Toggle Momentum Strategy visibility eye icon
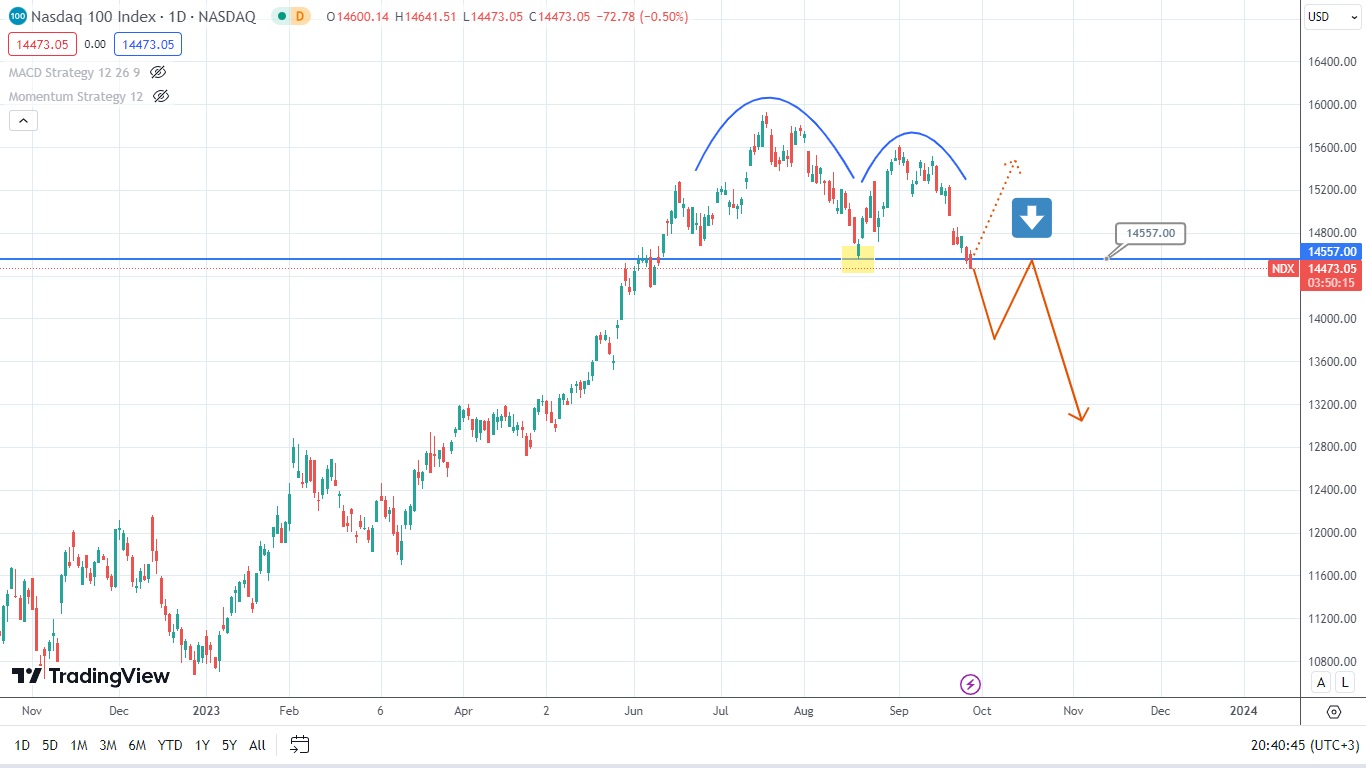Viewport: 1366px width, 768px height. 161,96
